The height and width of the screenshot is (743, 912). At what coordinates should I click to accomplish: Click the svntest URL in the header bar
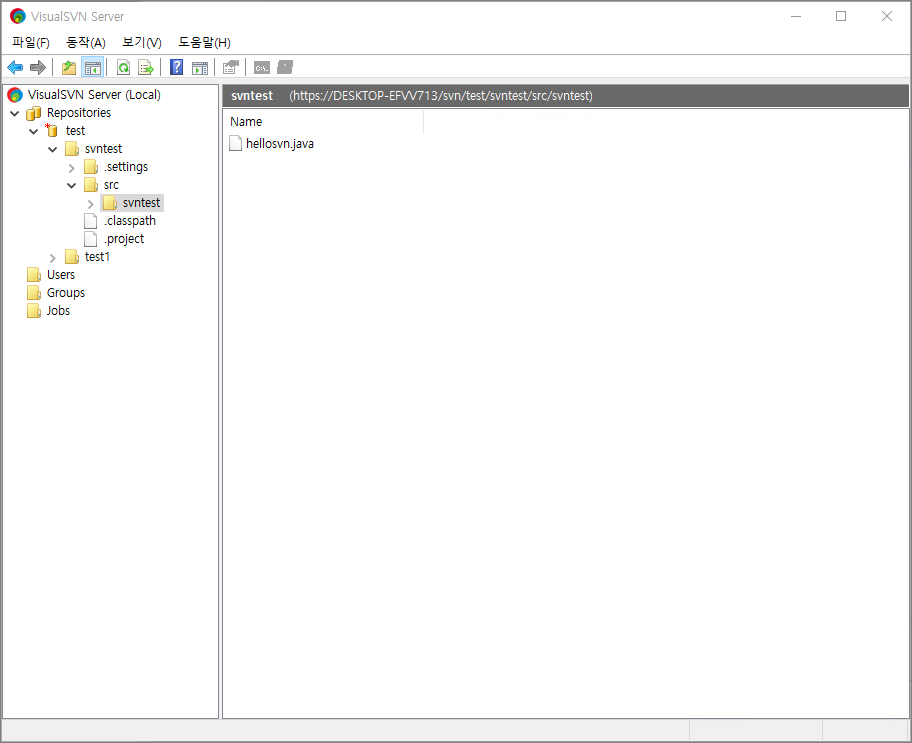click(x=441, y=95)
